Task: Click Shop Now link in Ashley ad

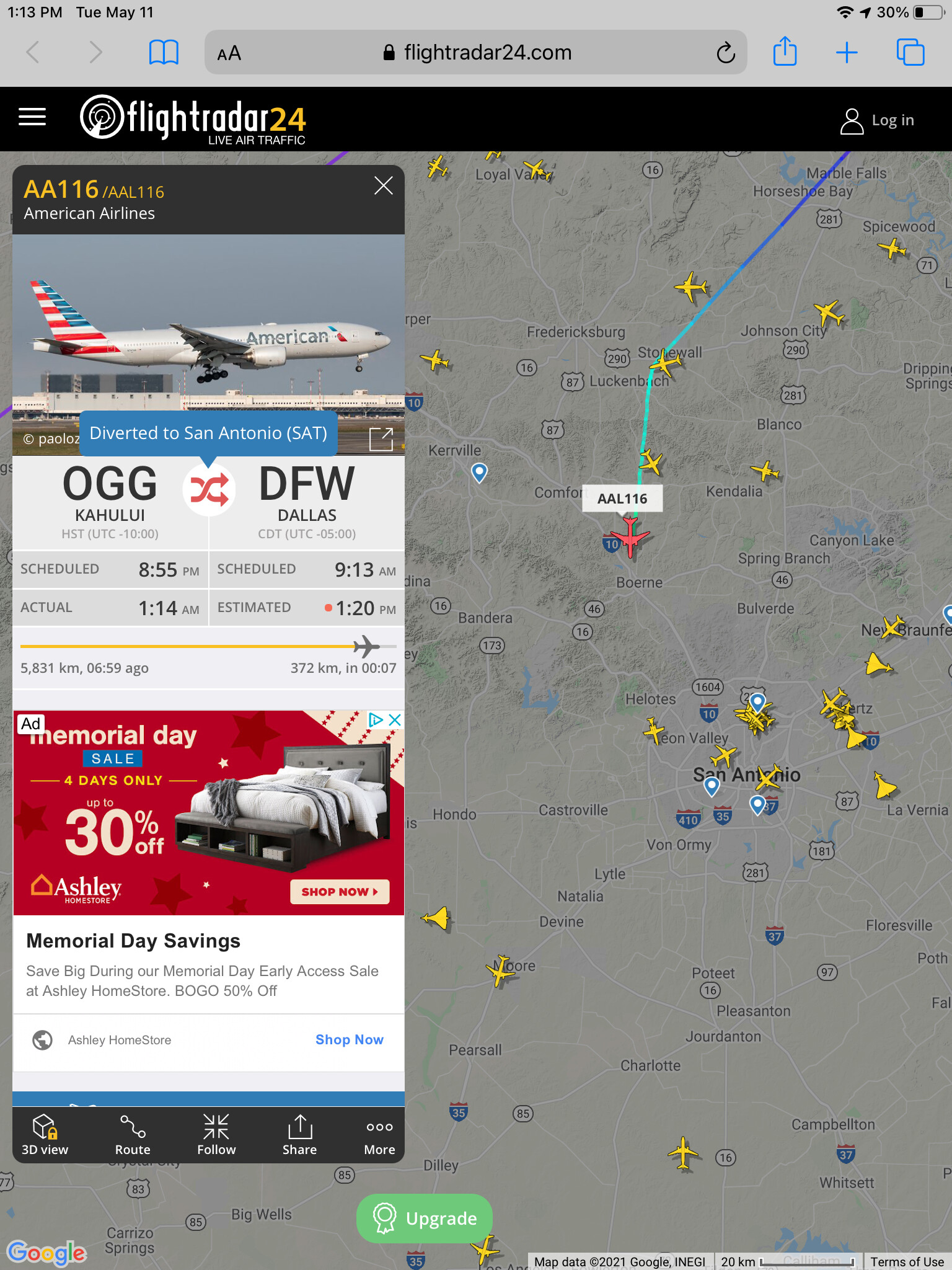Action: [x=350, y=1039]
